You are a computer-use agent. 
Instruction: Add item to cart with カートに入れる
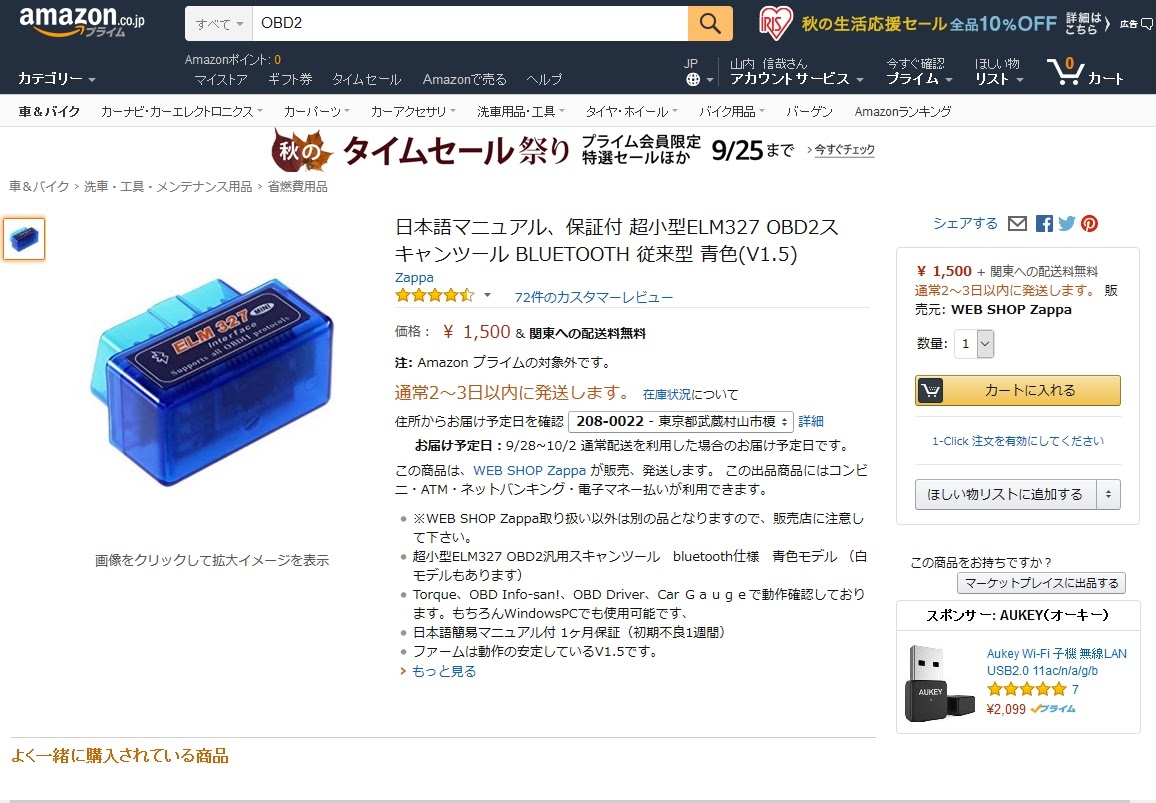tap(1017, 390)
